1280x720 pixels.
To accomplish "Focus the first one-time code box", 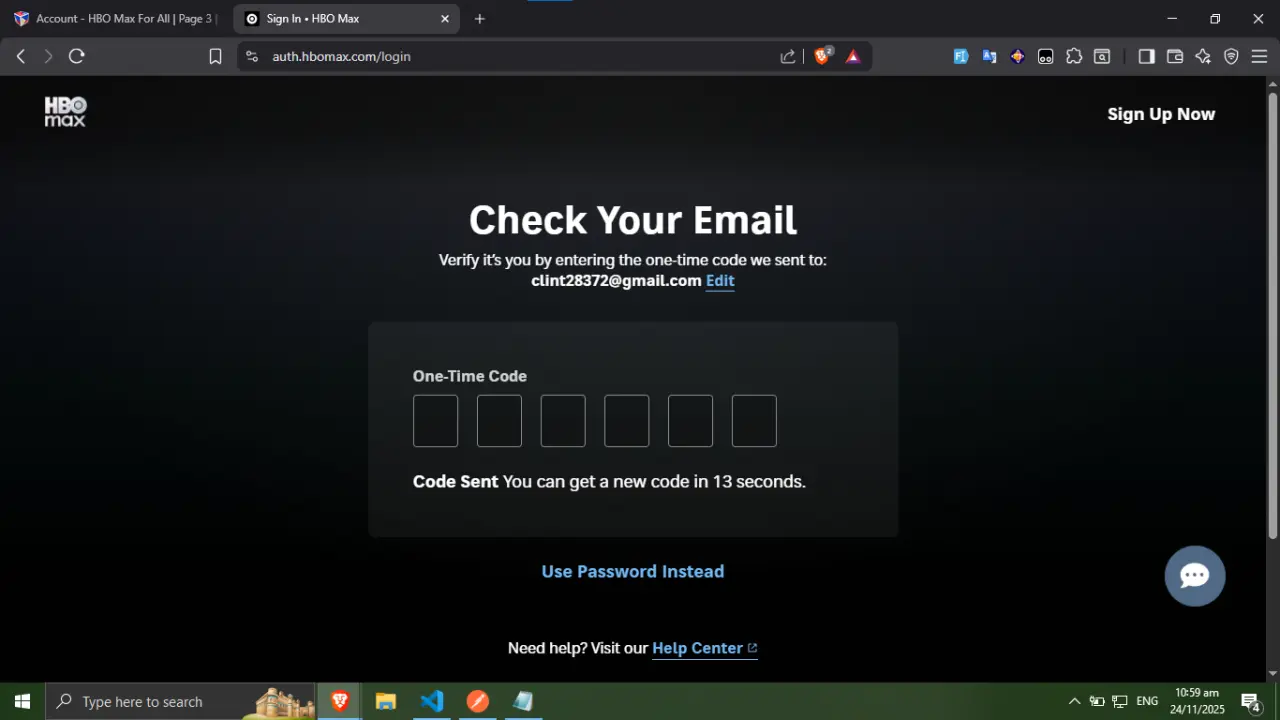I will (x=436, y=421).
